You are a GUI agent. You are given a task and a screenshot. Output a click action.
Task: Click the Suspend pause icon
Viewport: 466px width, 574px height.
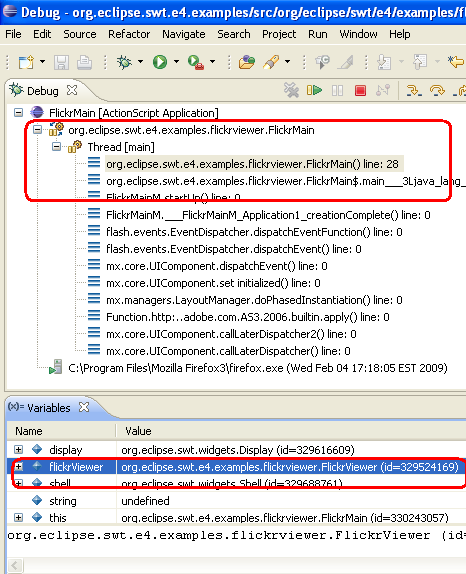point(337,90)
